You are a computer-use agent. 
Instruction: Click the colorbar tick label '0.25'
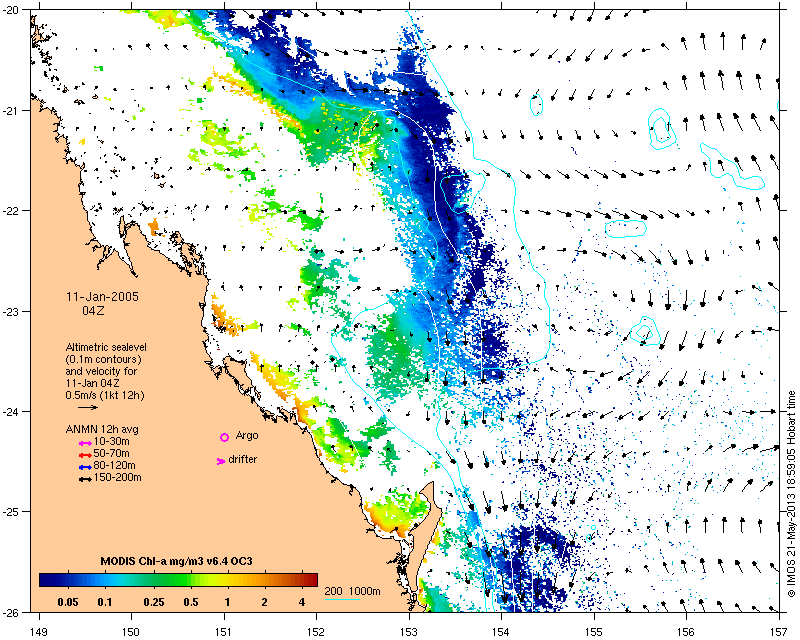tap(154, 602)
